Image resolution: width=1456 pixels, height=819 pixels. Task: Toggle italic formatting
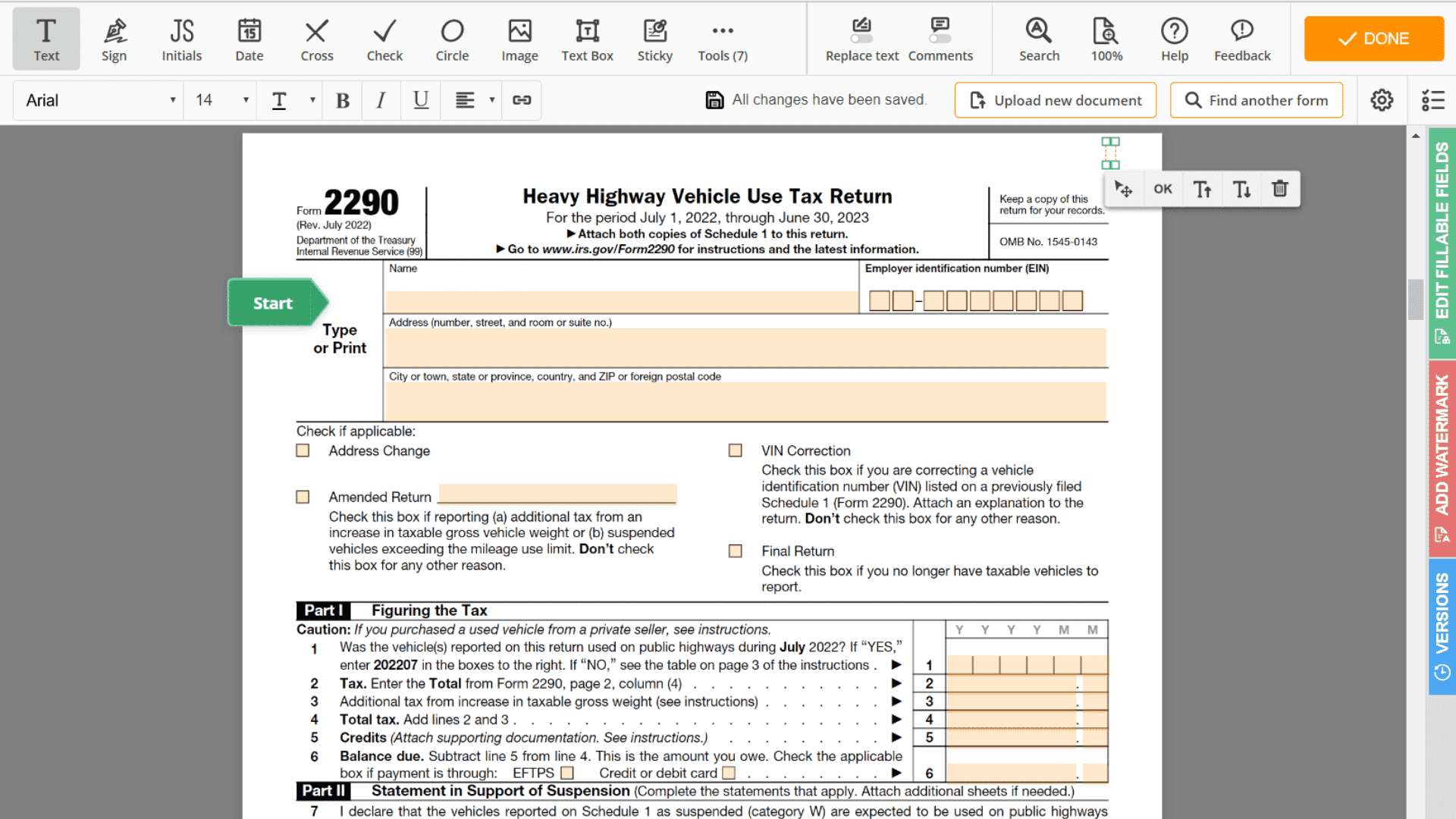[381, 100]
